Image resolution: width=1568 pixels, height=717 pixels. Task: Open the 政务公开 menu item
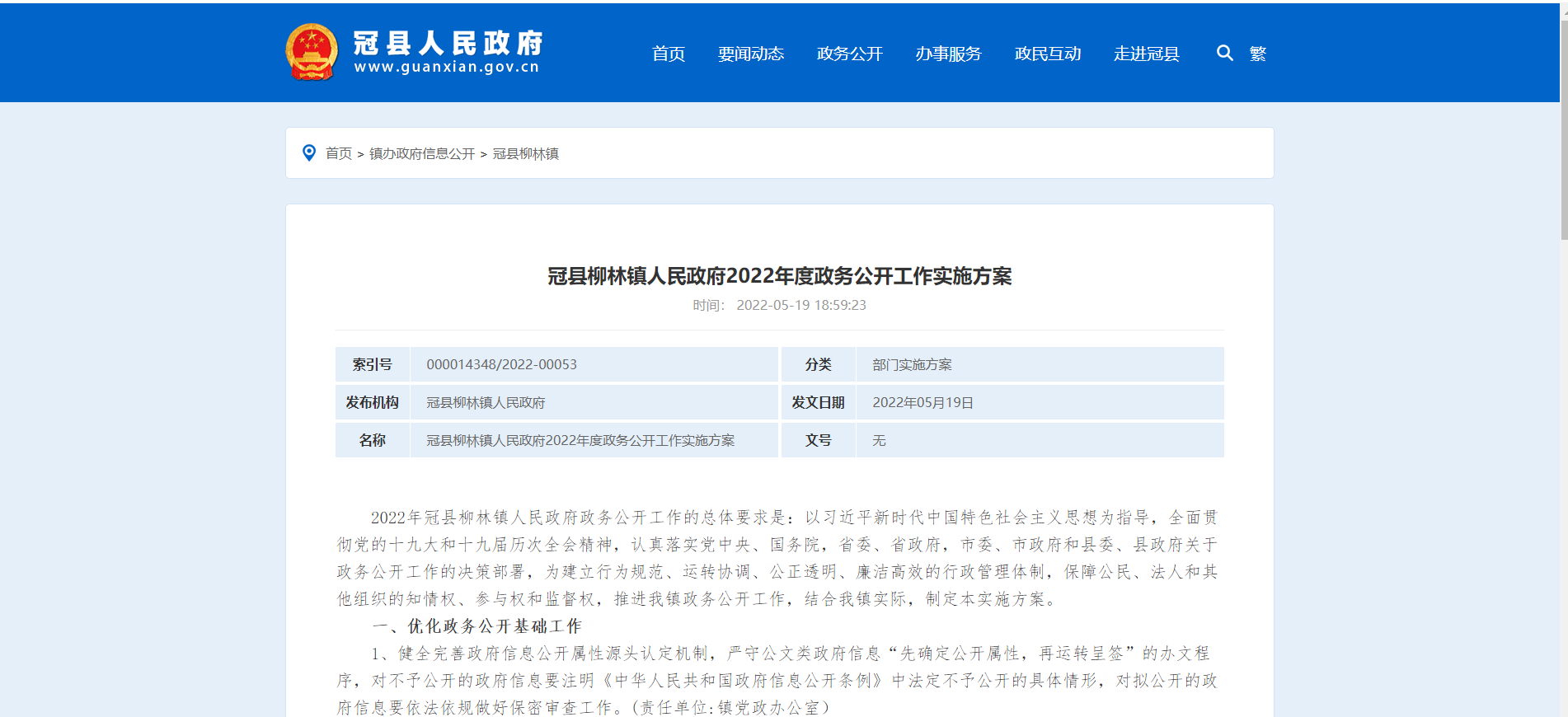point(850,54)
